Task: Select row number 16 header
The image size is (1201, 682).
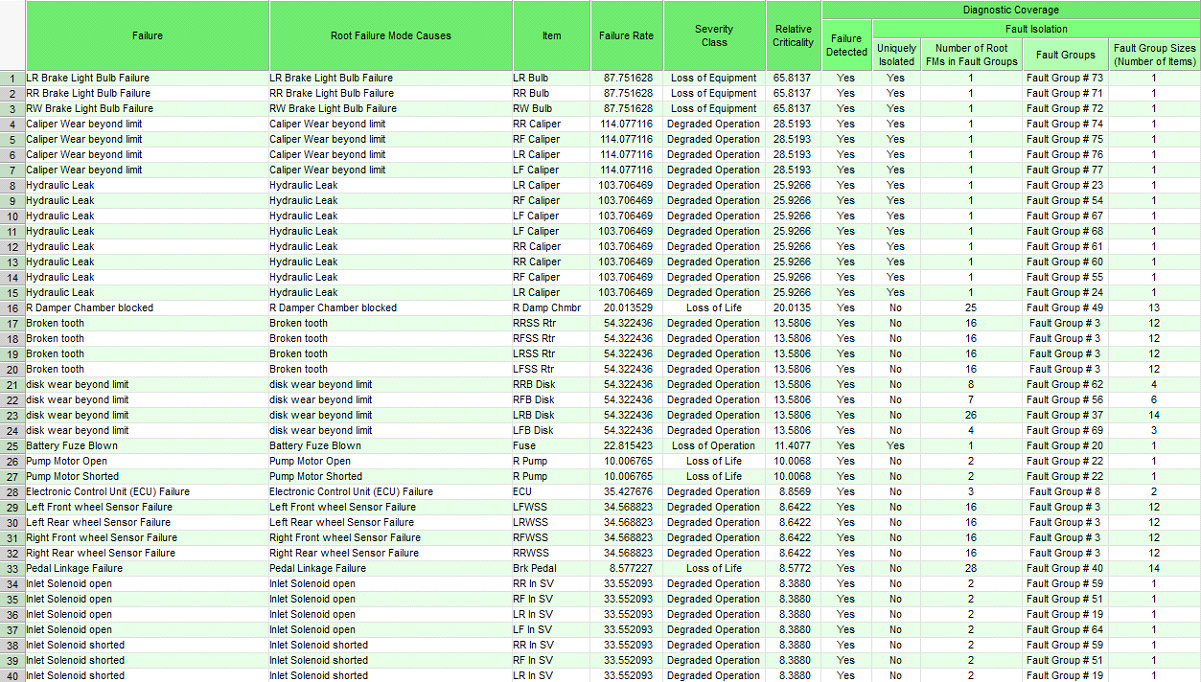Action: [x=12, y=308]
